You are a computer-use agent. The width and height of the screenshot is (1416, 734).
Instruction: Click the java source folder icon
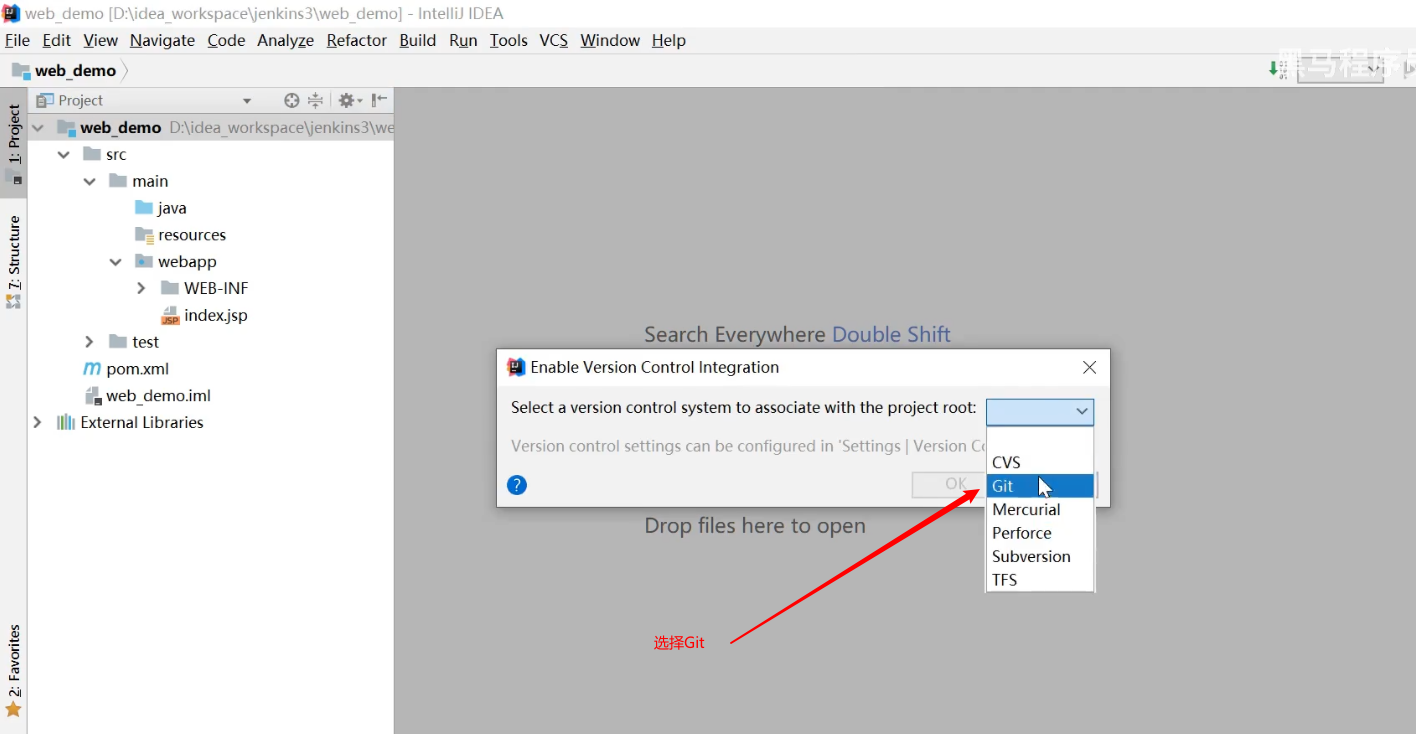tap(144, 208)
